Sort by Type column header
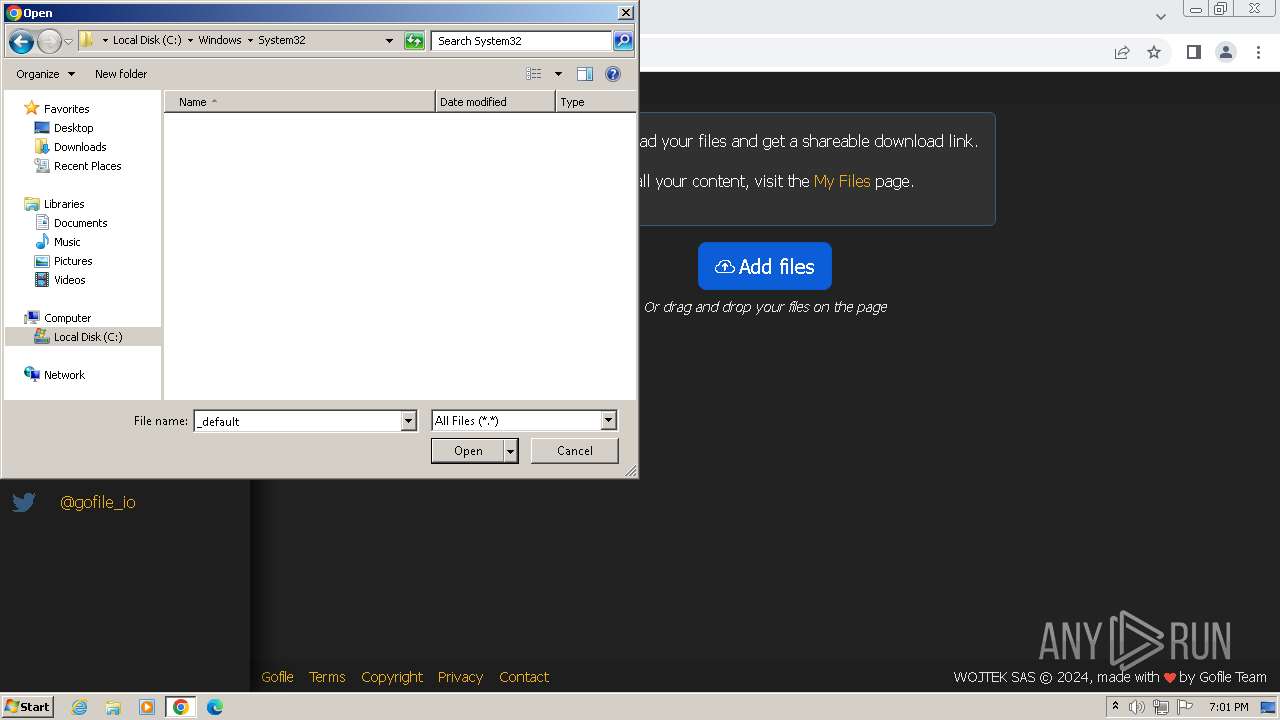The image size is (1280, 720). [596, 102]
